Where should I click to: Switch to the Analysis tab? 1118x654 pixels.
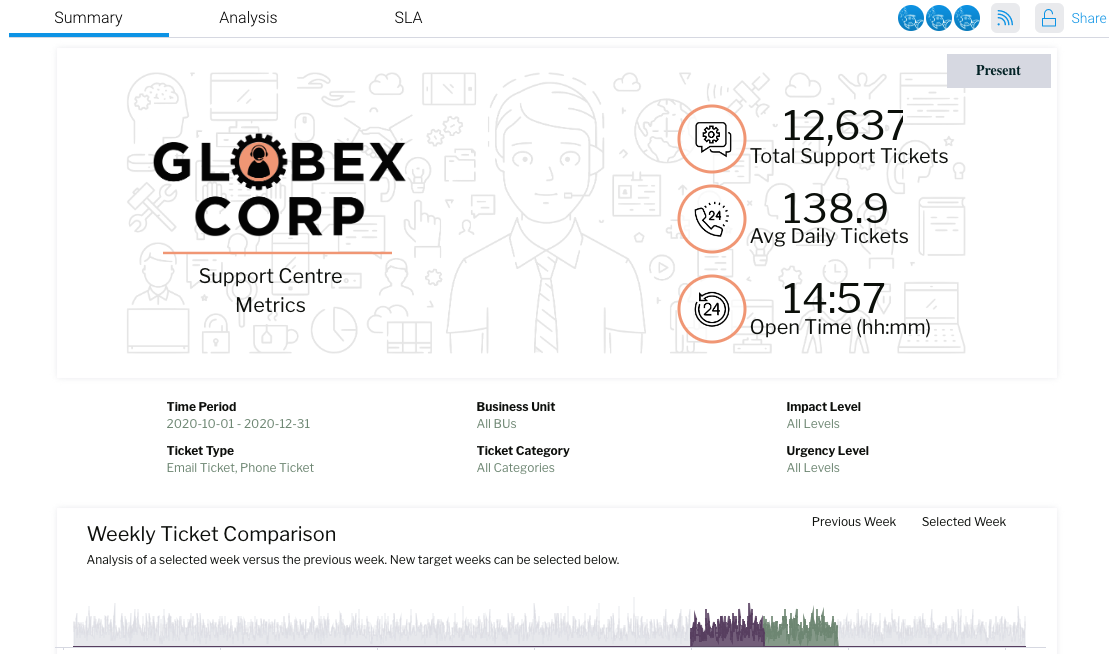point(248,18)
